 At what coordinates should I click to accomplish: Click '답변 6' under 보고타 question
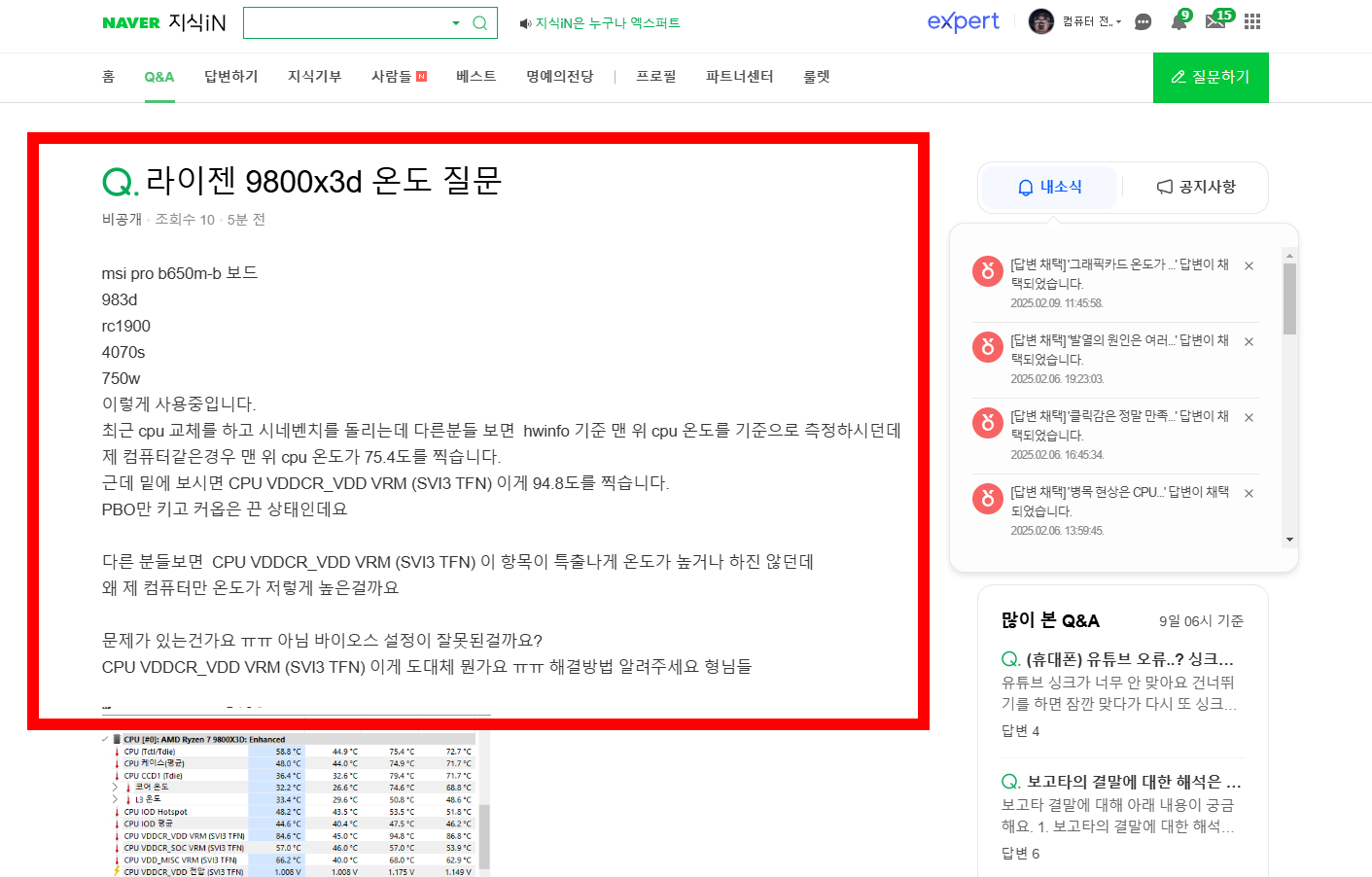click(1020, 854)
